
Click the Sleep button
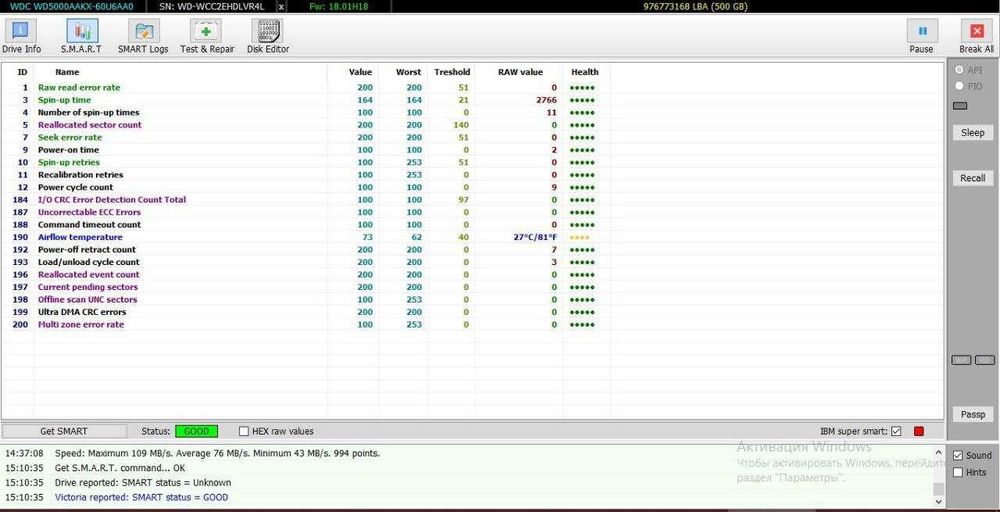click(972, 133)
